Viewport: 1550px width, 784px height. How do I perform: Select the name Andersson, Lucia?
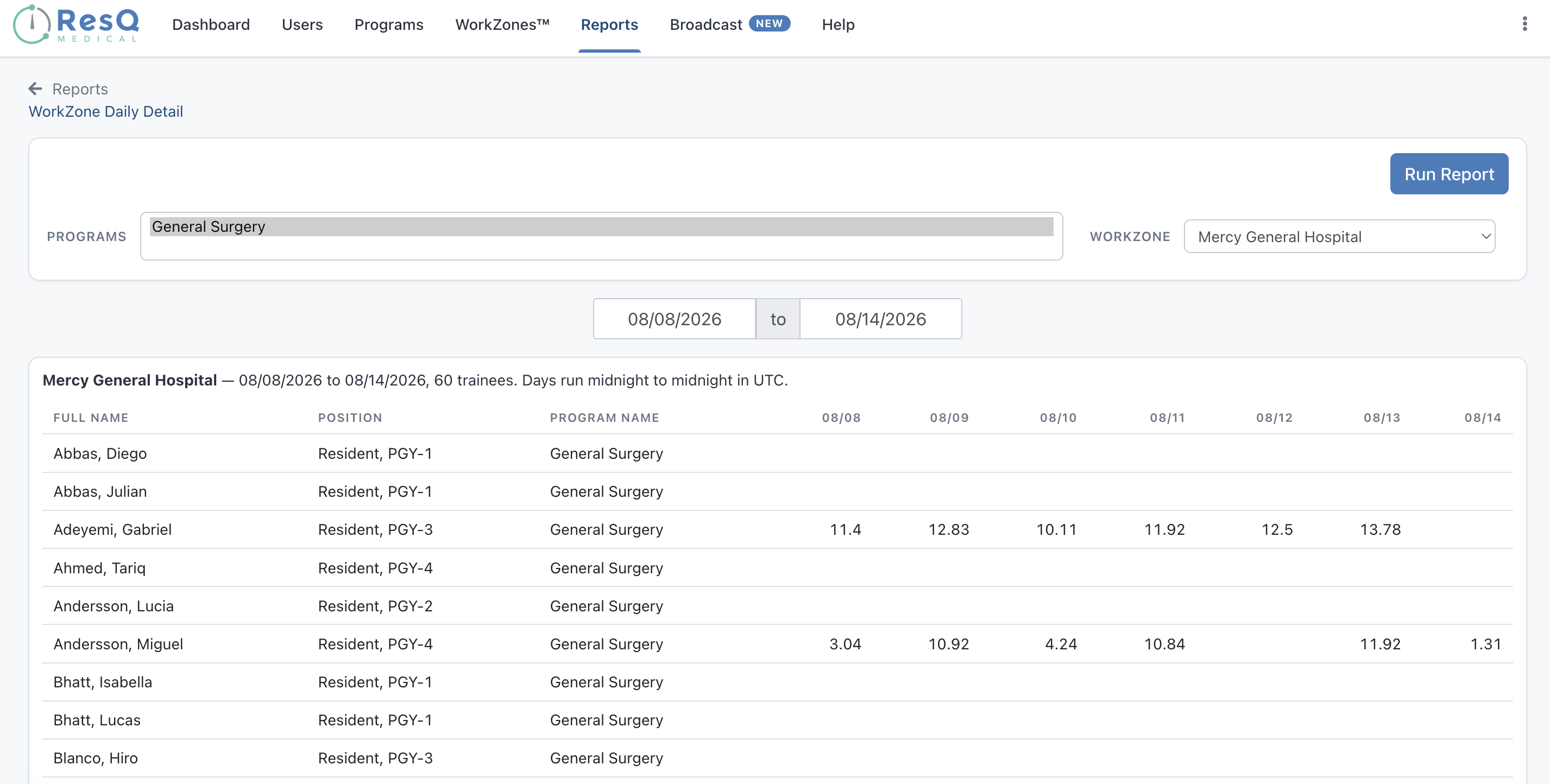[113, 606]
